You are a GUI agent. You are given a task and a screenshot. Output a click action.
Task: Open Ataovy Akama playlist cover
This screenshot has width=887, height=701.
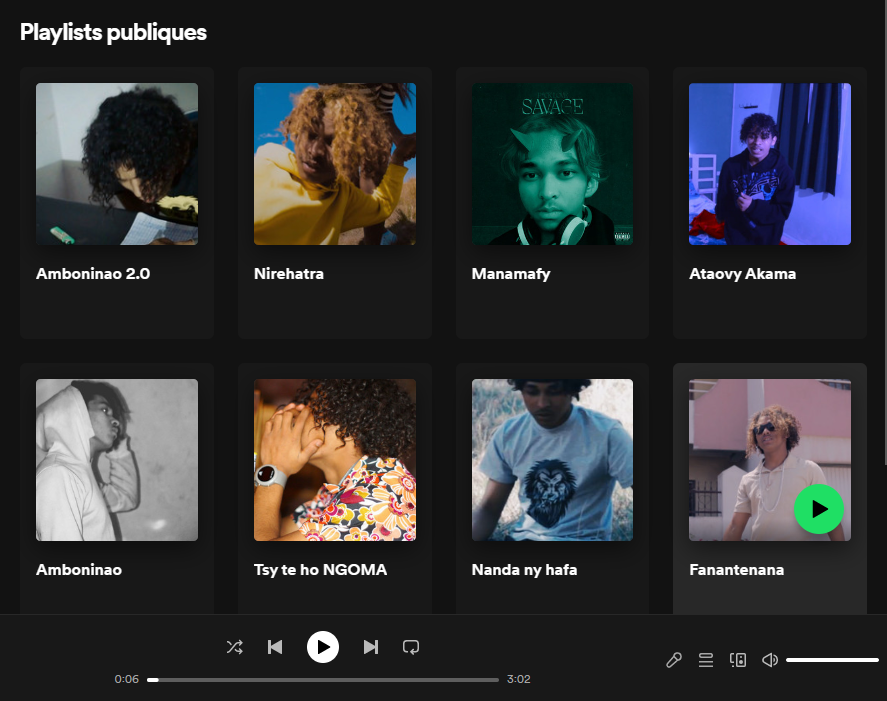[x=770, y=164]
